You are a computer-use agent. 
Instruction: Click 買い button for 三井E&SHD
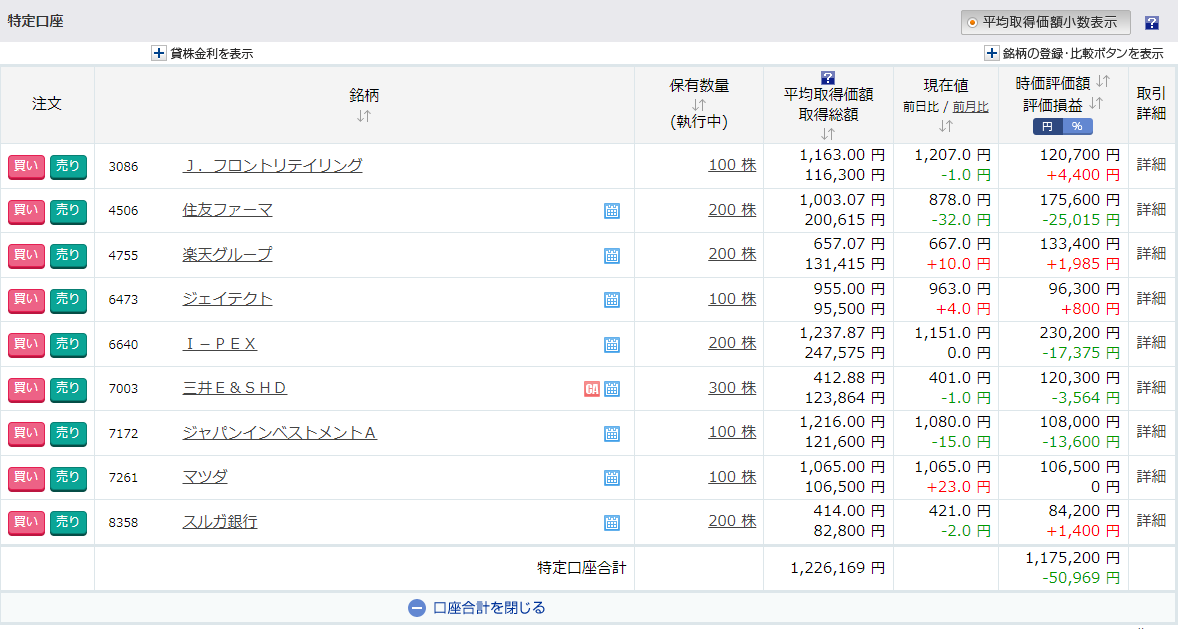point(26,389)
